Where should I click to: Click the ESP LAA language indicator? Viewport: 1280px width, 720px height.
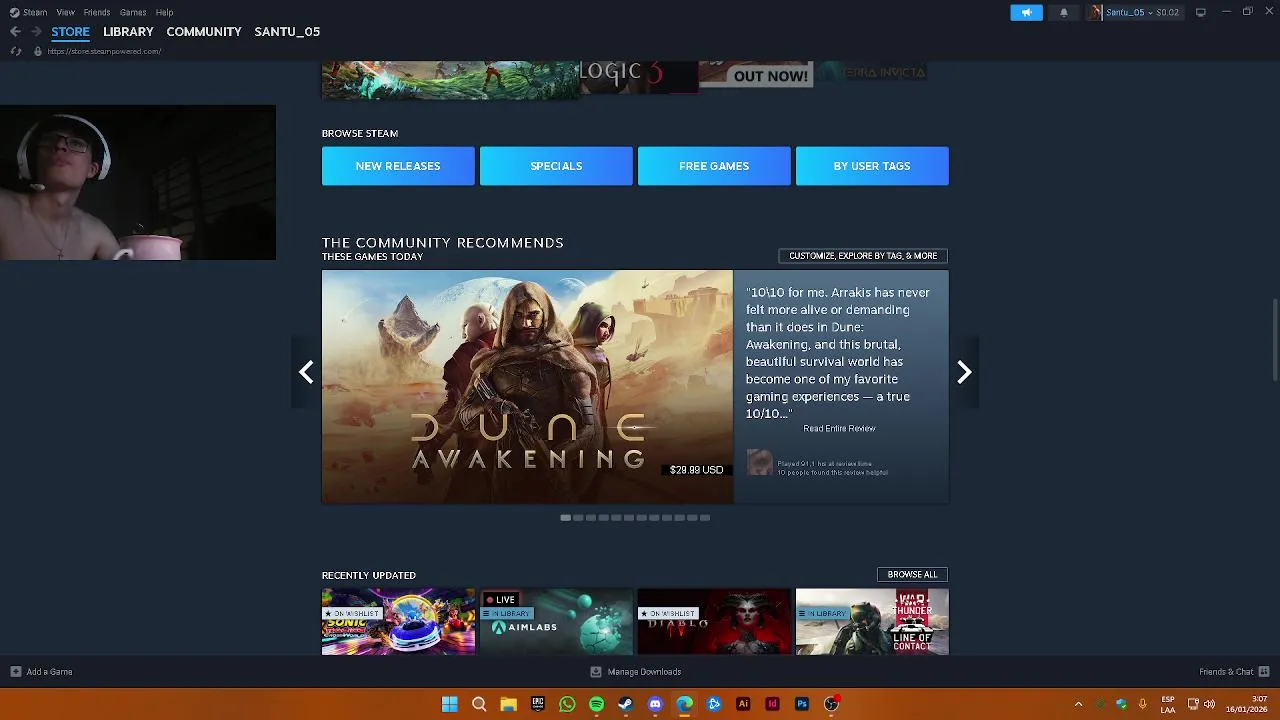coord(1168,704)
